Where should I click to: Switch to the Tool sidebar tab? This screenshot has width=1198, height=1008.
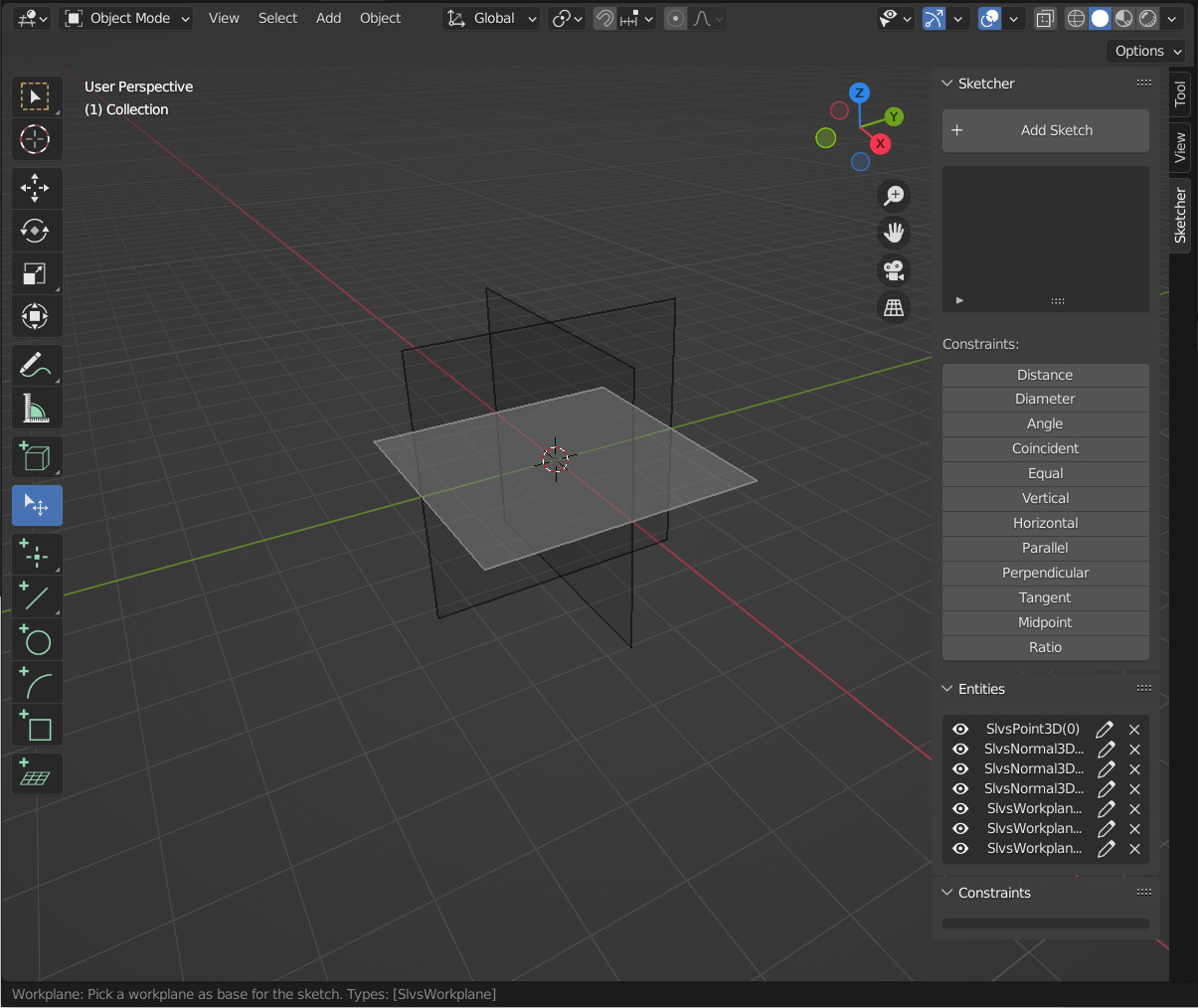coord(1180,94)
